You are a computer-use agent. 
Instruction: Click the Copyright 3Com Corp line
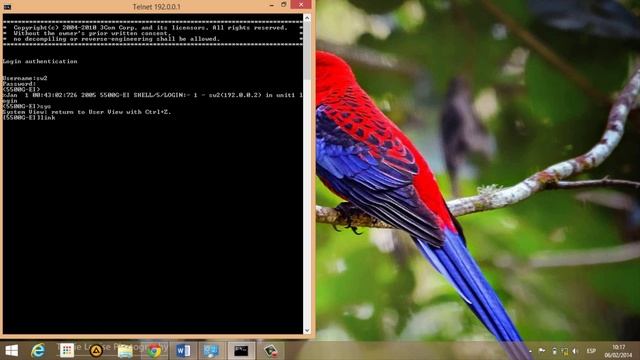[151, 28]
